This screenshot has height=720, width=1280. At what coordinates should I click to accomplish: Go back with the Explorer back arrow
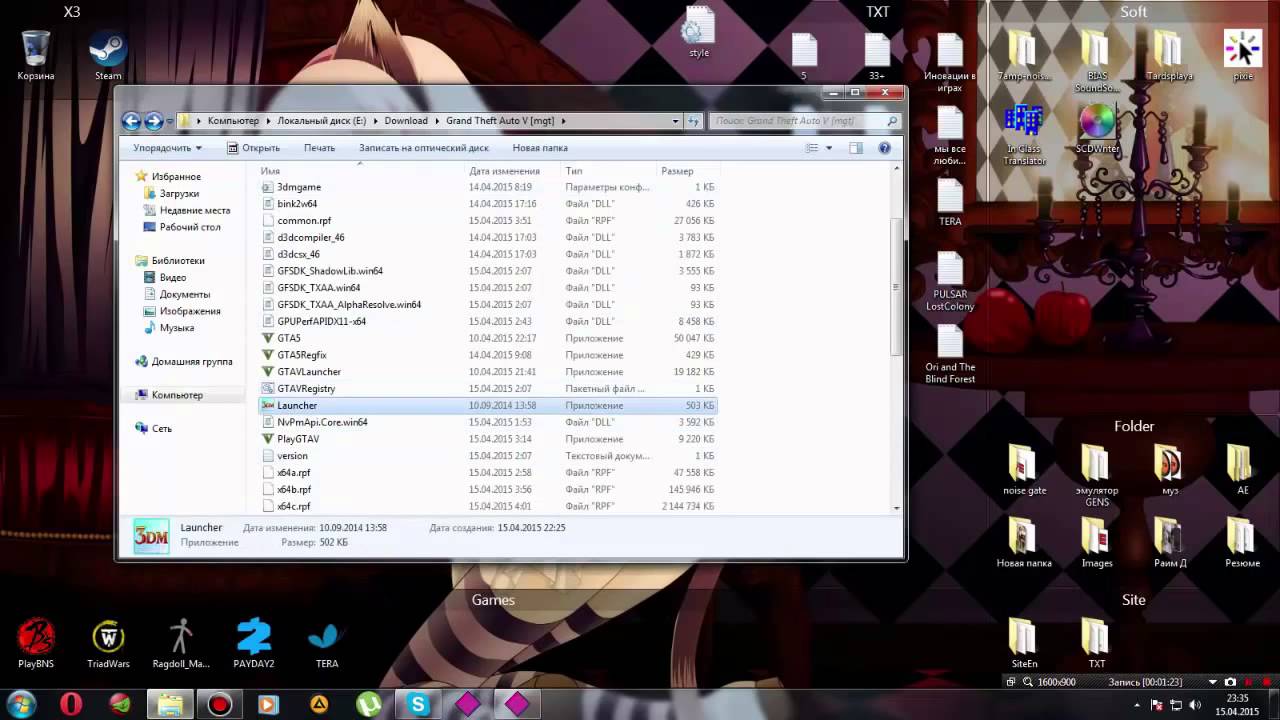[x=131, y=121]
